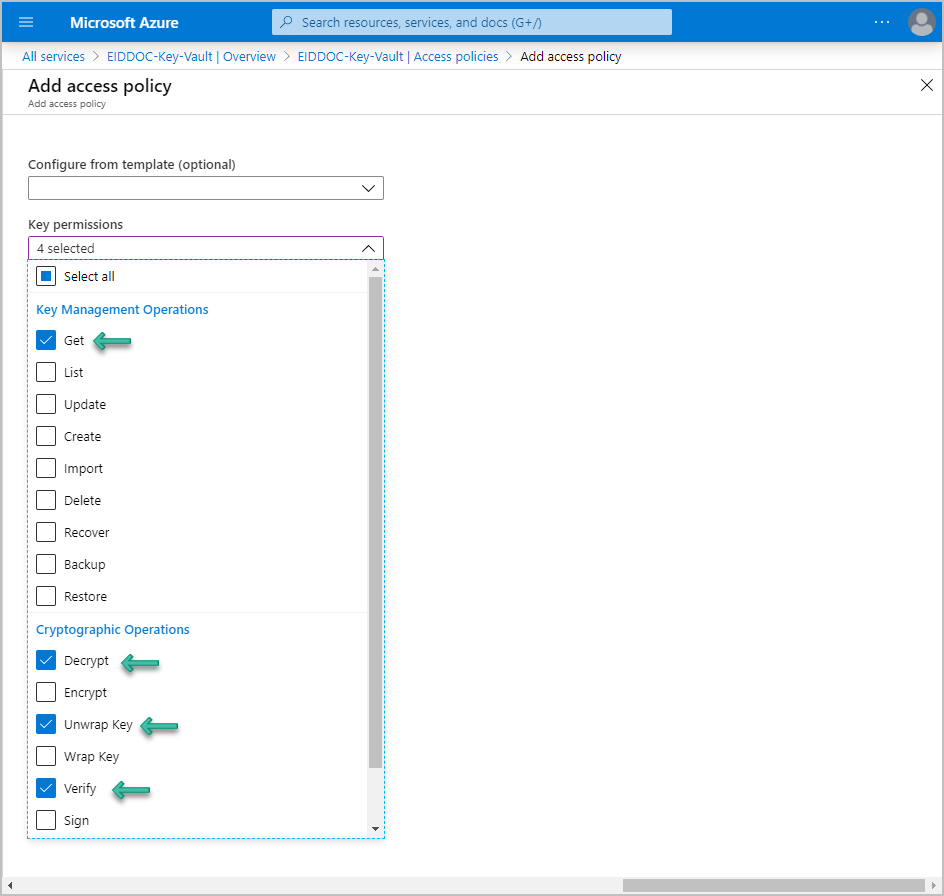Navigate to EIDDOC-Key-Vault Access policies breadcrumb
Image resolution: width=944 pixels, height=896 pixels.
(398, 57)
